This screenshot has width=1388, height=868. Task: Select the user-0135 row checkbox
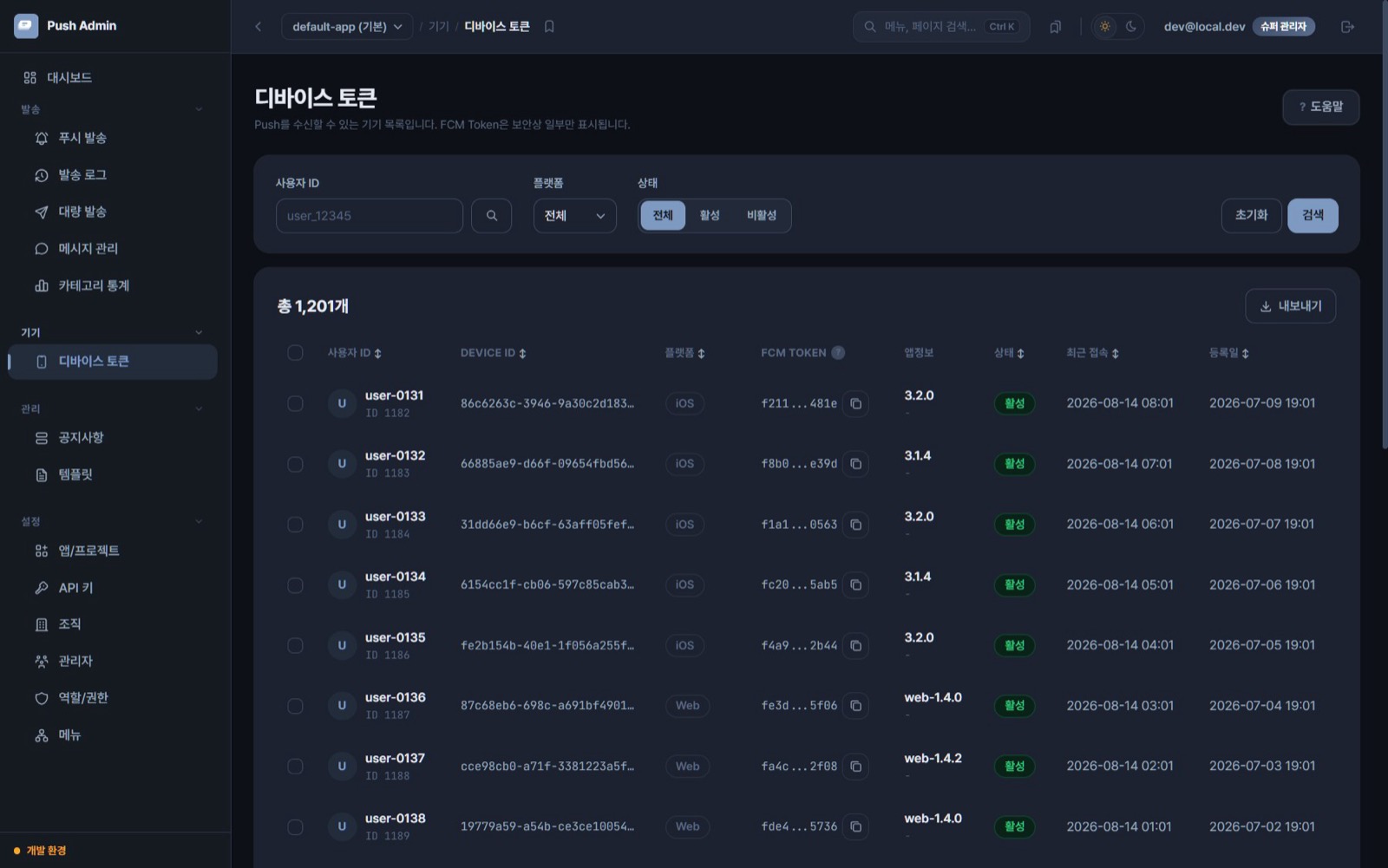click(295, 646)
